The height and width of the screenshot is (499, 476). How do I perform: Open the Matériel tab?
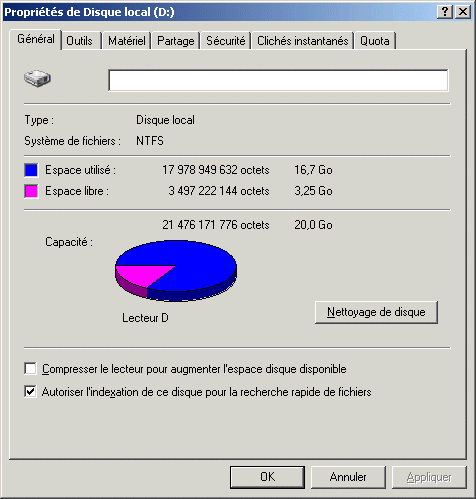(127, 41)
